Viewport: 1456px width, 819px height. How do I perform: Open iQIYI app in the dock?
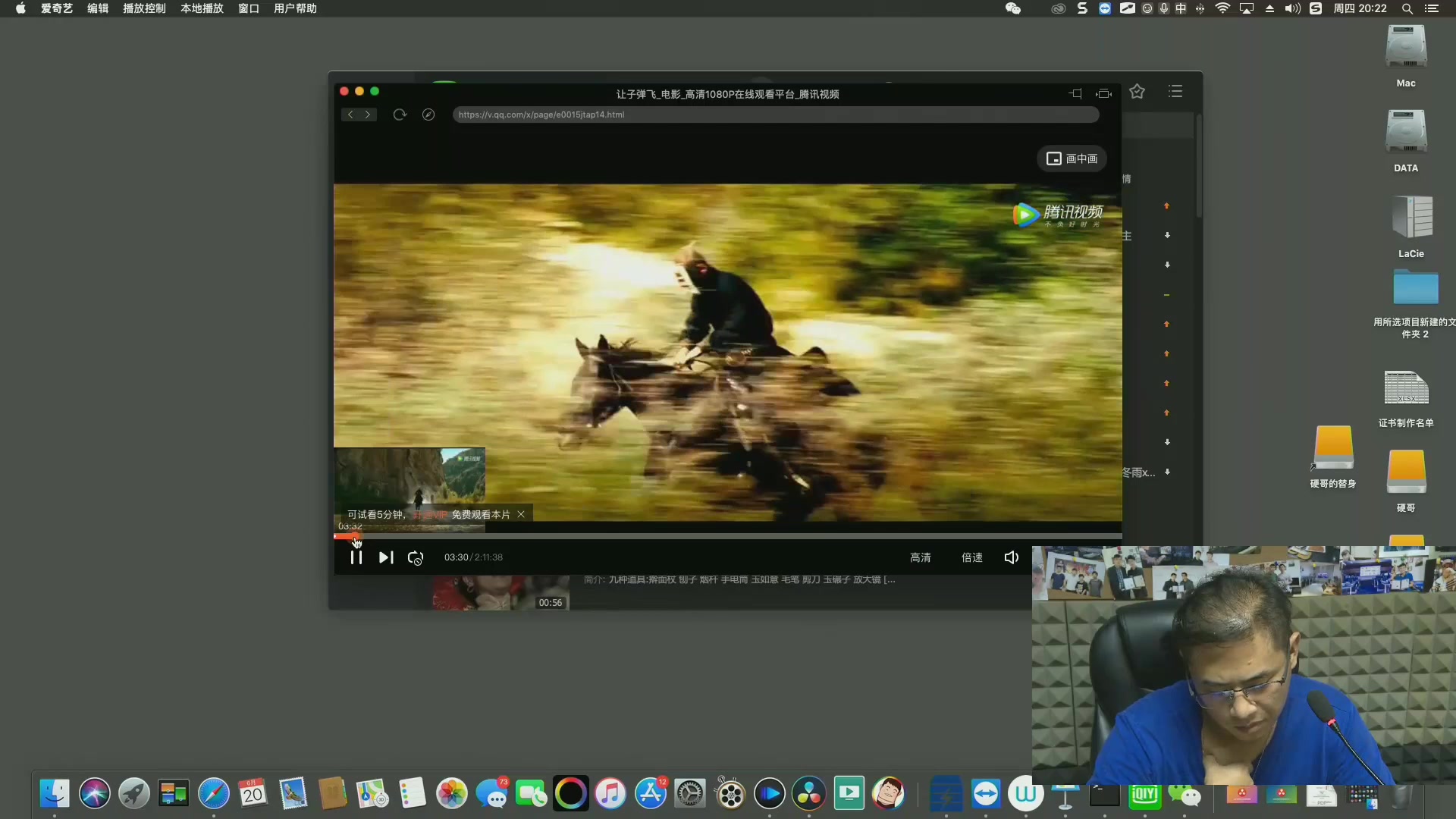pos(1144,795)
